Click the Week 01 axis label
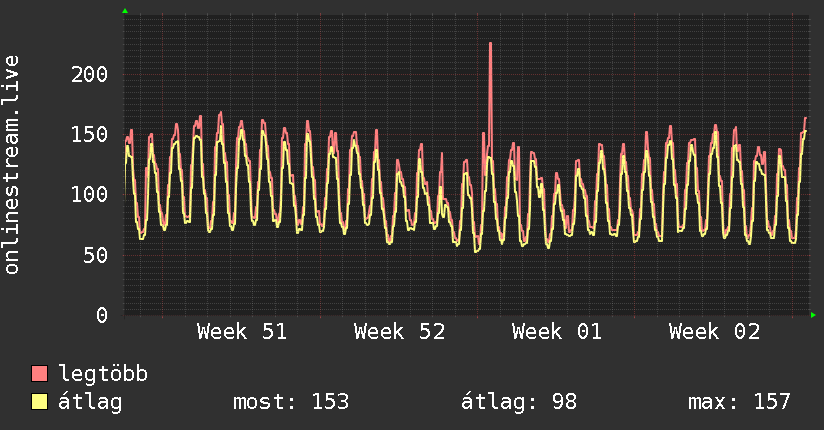The image size is (824, 430). pyautogui.click(x=557, y=332)
